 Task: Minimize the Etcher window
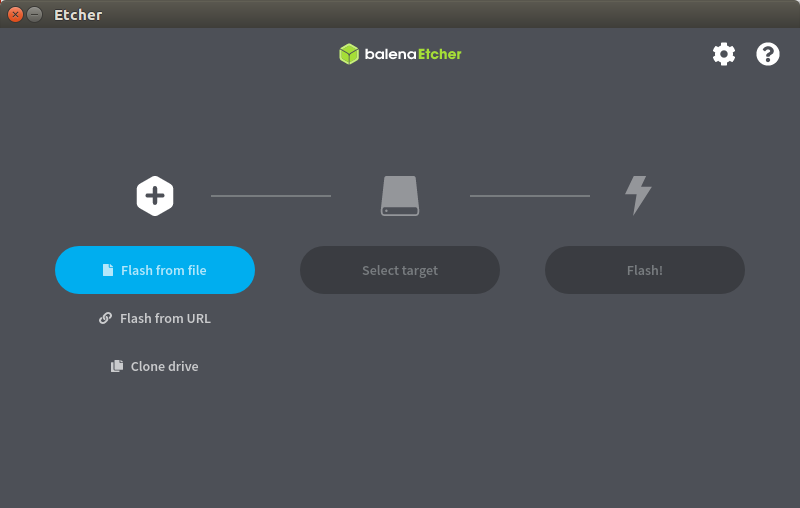click(x=35, y=14)
